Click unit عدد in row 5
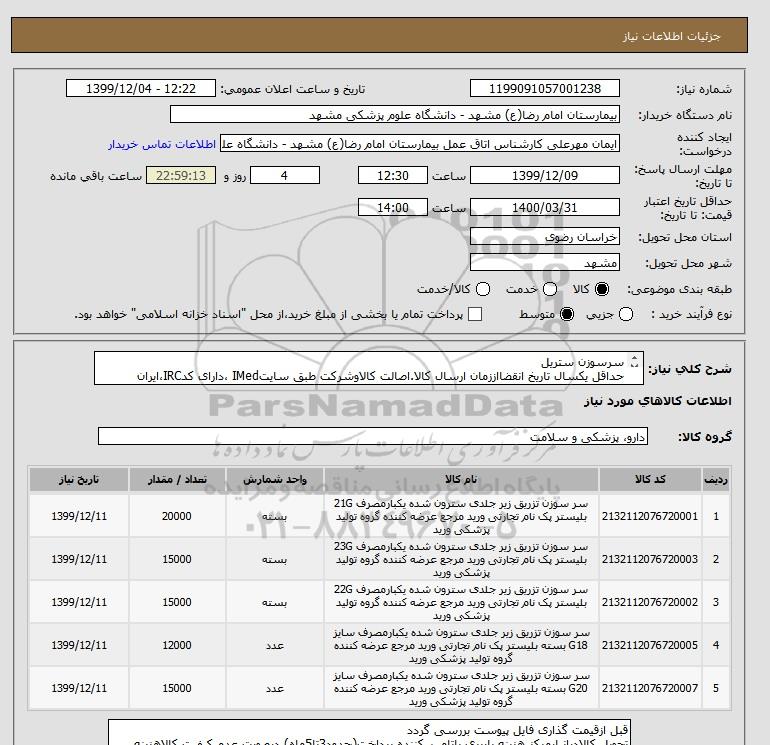770x745 pixels. pos(275,688)
